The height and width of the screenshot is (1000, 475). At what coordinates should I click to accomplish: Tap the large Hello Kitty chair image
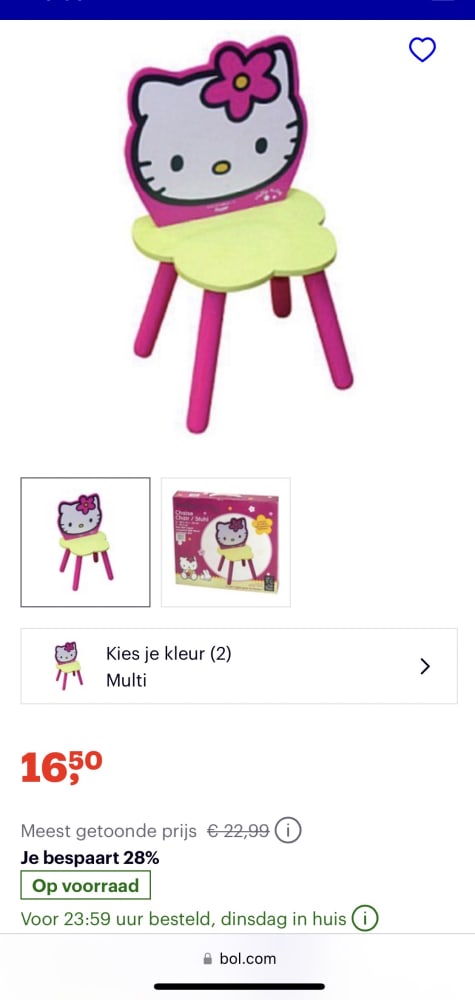237,233
